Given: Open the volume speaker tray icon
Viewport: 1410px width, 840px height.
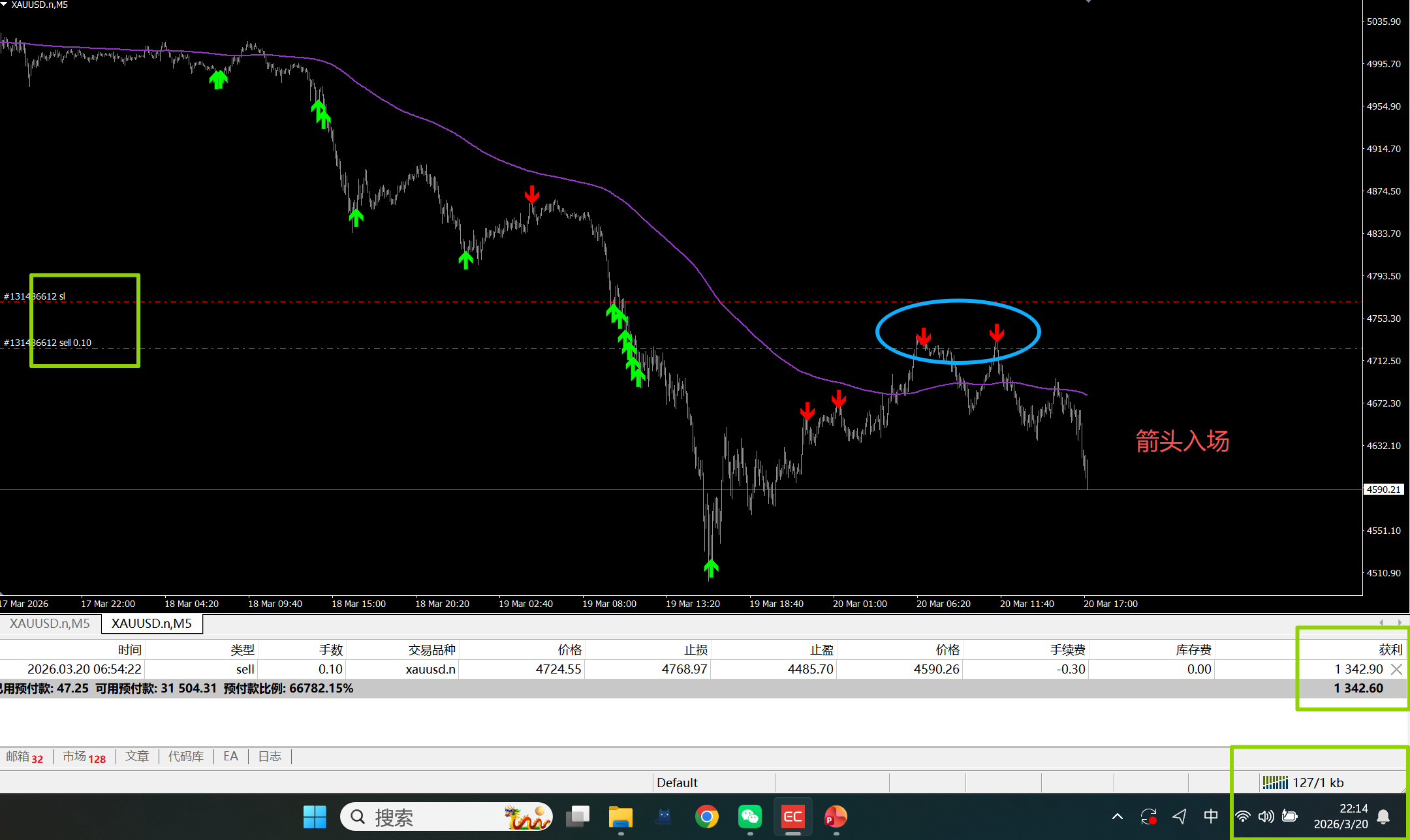Looking at the screenshot, I should click(1266, 817).
